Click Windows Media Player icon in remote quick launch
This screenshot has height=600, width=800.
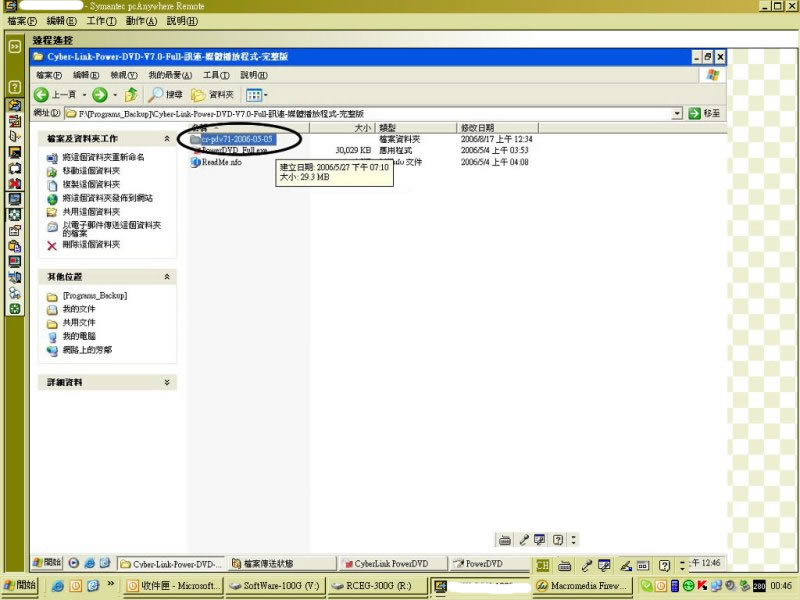[74, 563]
